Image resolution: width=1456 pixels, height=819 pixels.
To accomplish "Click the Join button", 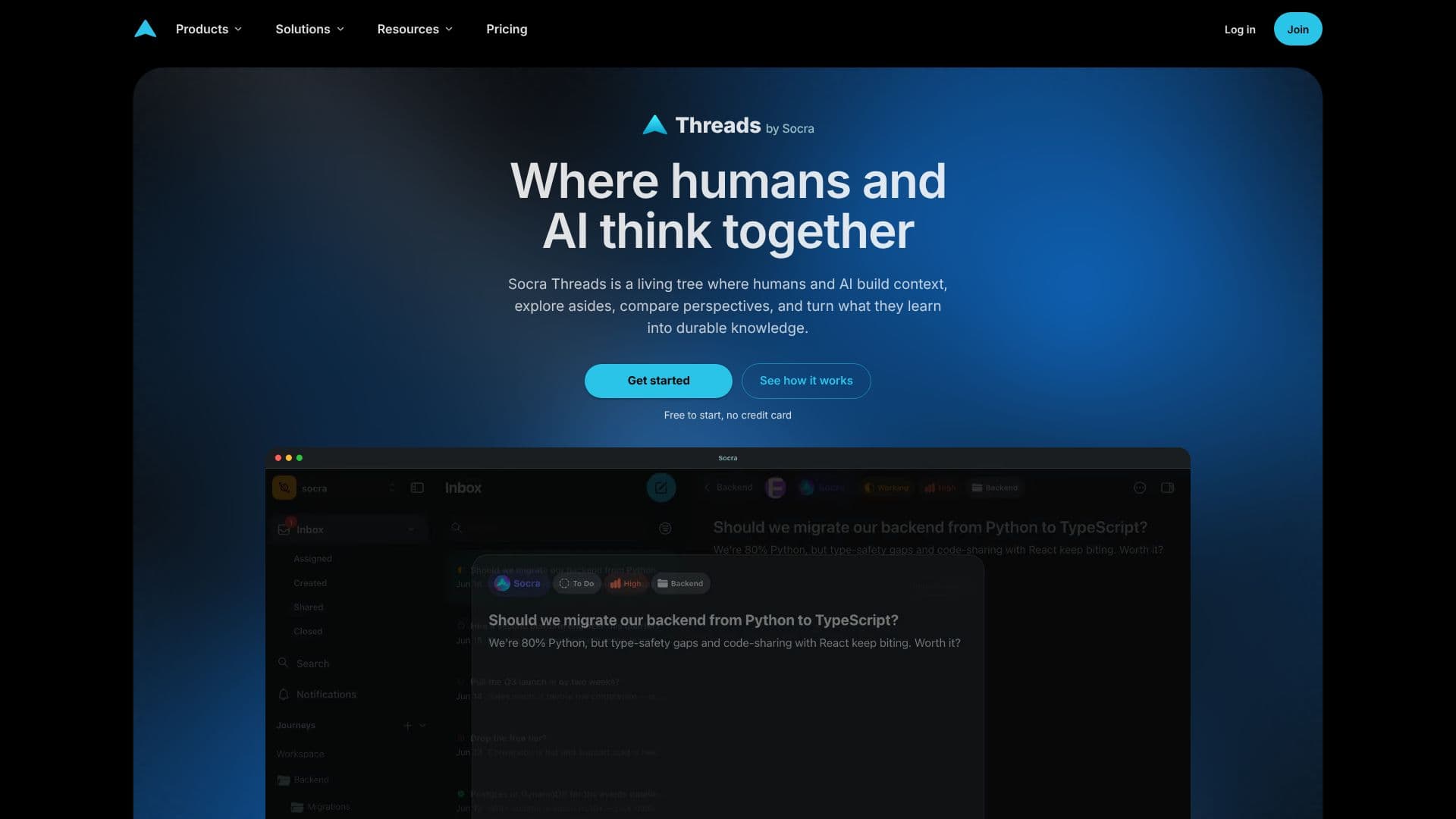I will 1298,29.
